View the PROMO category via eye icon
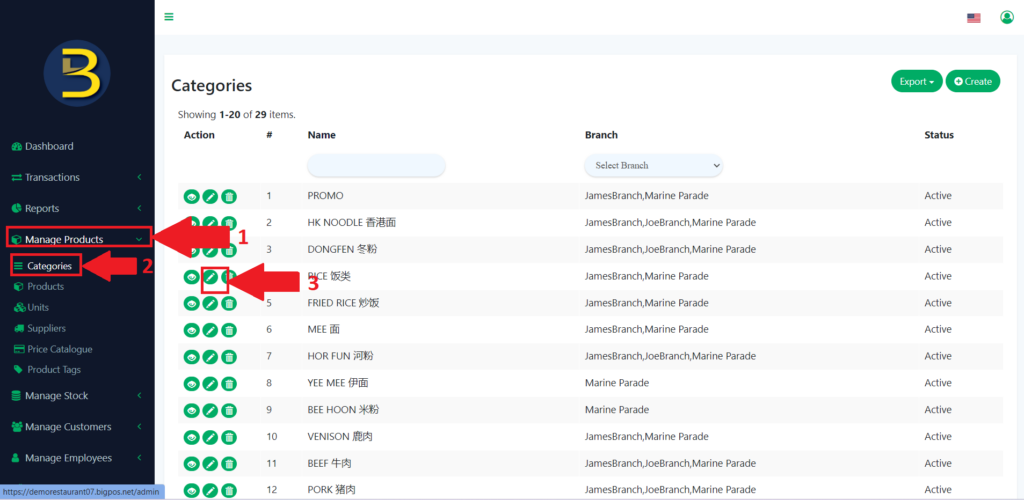The image size is (1024, 500). (x=191, y=196)
